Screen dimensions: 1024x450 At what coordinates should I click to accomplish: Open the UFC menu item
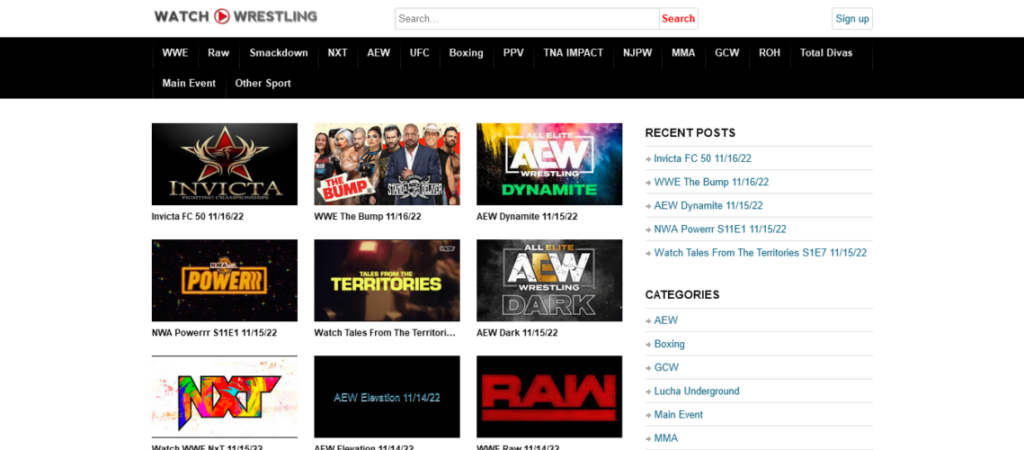tap(420, 53)
